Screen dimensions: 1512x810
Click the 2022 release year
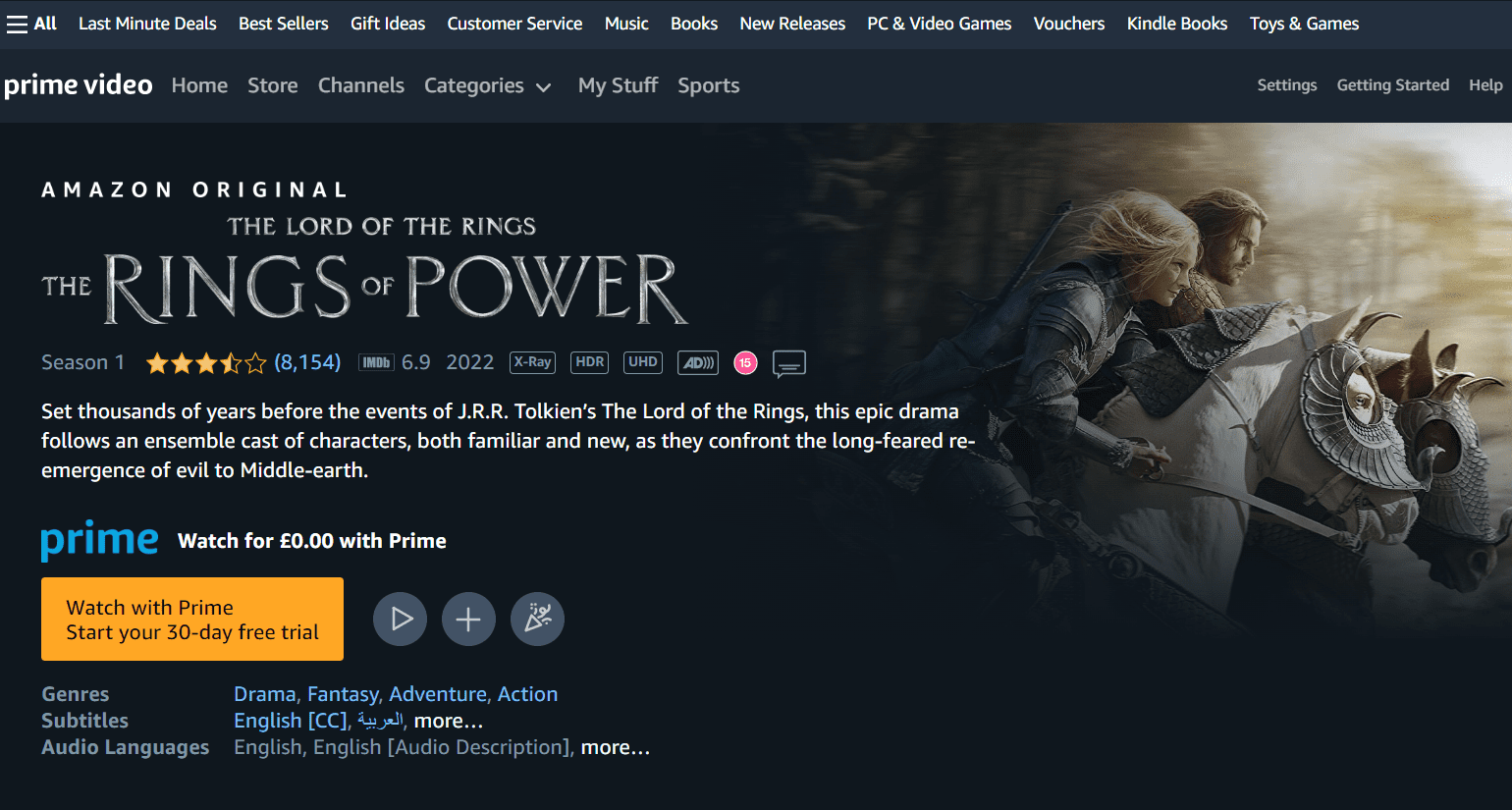coord(470,362)
